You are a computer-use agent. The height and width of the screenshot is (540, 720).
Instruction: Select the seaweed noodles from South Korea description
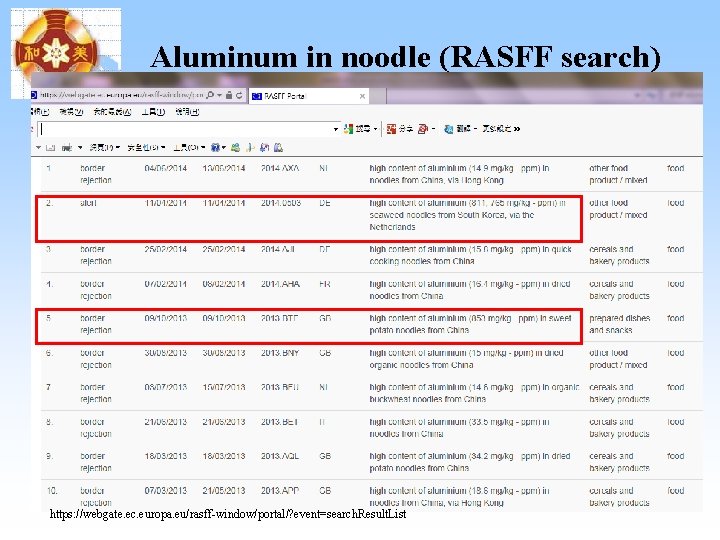[467, 215]
